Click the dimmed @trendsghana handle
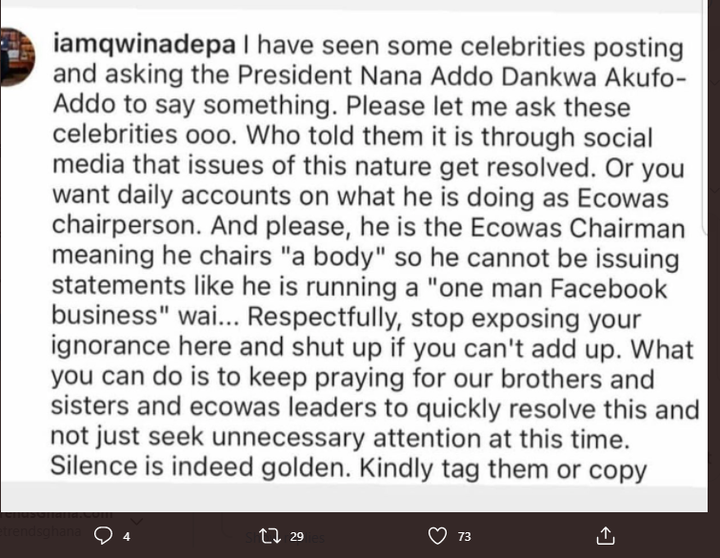720x558 pixels. pyautogui.click(x=41, y=531)
